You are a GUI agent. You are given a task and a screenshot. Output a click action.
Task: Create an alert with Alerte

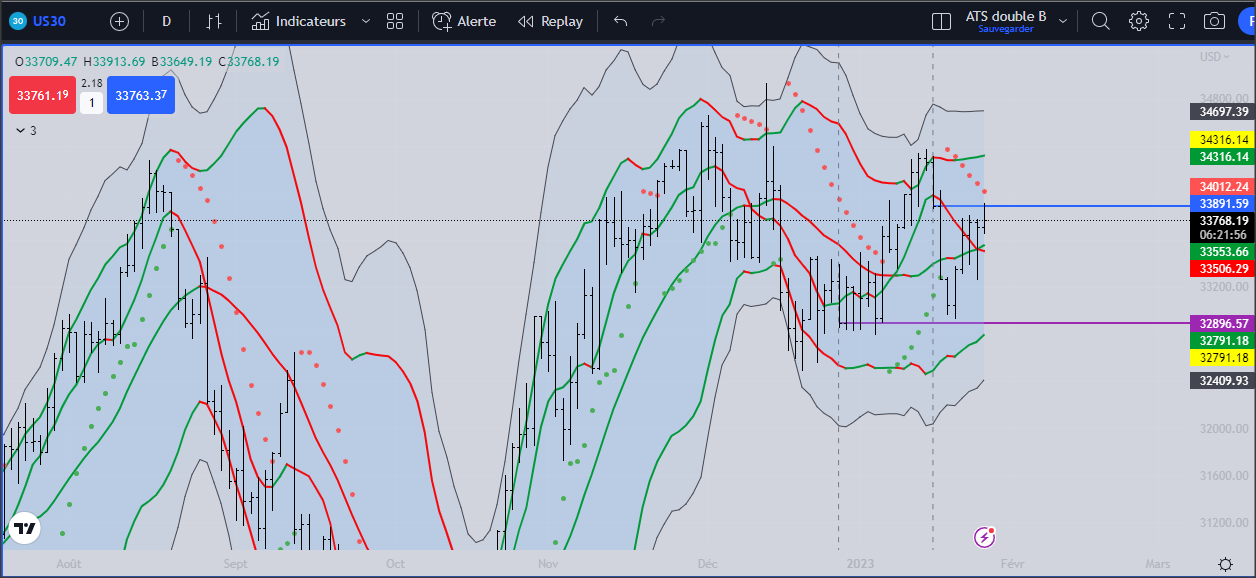coord(464,21)
